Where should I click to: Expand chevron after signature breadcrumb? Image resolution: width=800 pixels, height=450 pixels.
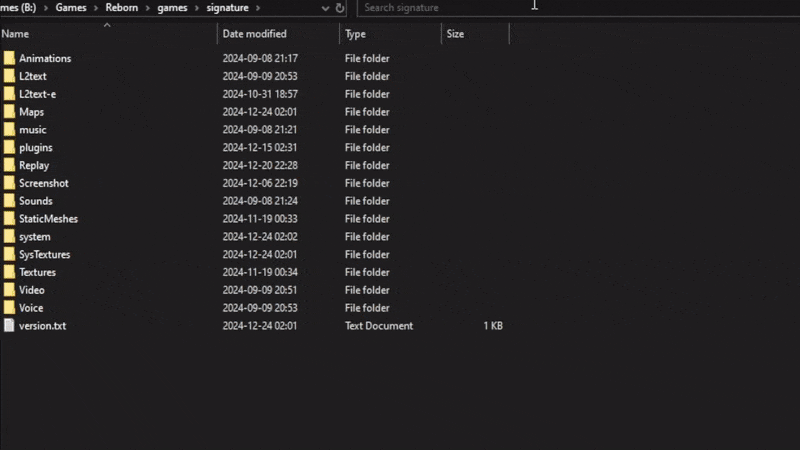click(x=258, y=8)
